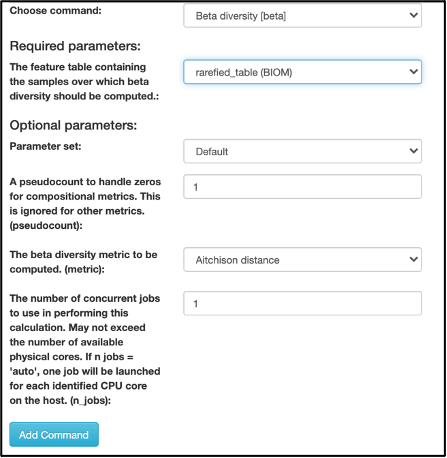Open the Choose command dropdown showing Beta diversity
447x458 pixels.
[302, 16]
